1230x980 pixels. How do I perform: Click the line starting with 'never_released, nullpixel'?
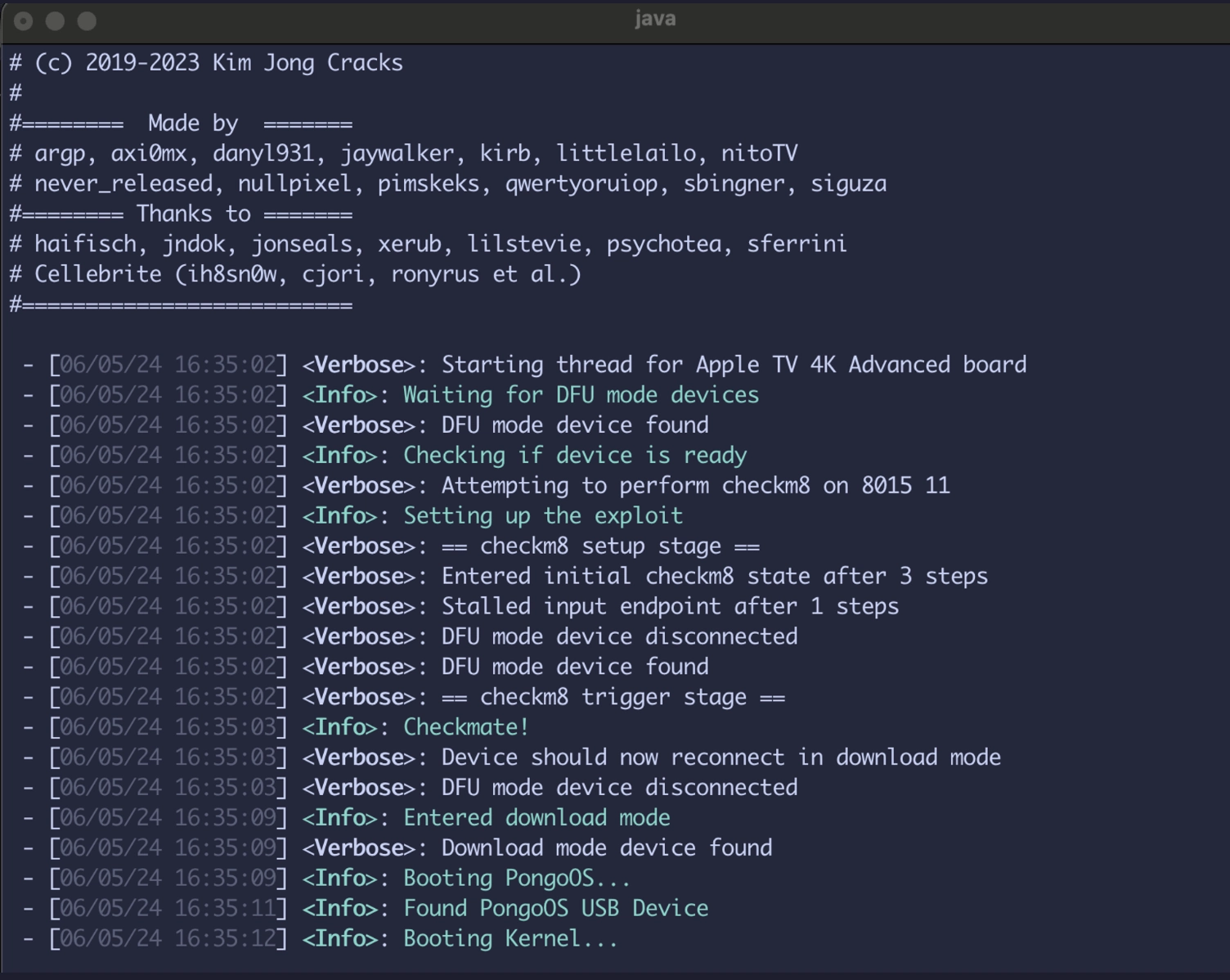tap(448, 184)
